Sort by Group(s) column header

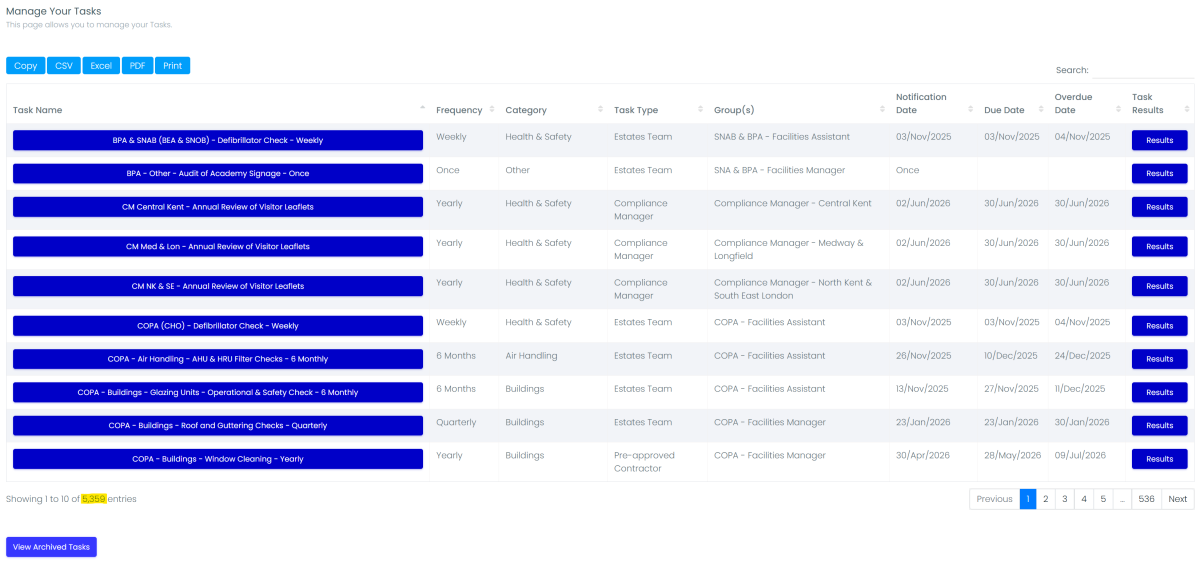[x=734, y=110]
